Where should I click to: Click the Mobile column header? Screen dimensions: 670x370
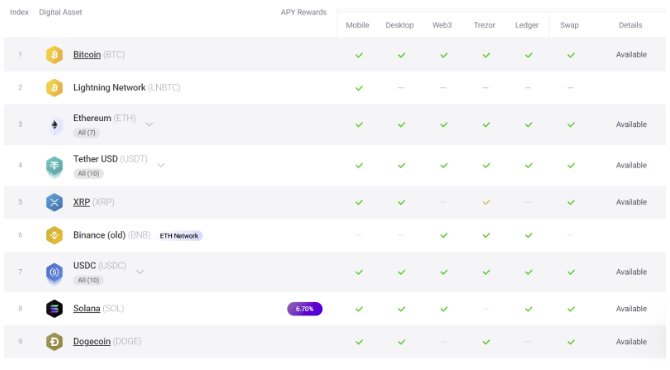click(357, 25)
